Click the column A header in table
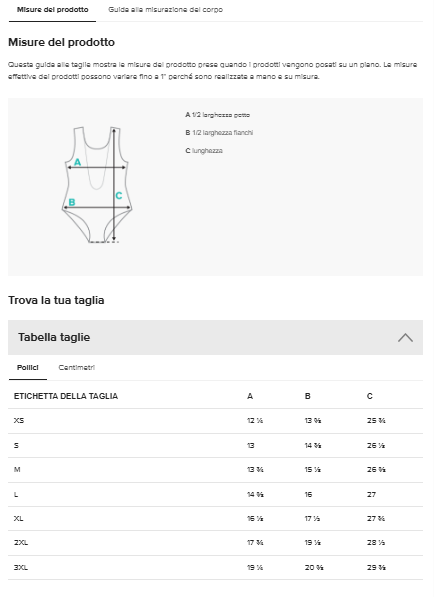 click(x=250, y=396)
